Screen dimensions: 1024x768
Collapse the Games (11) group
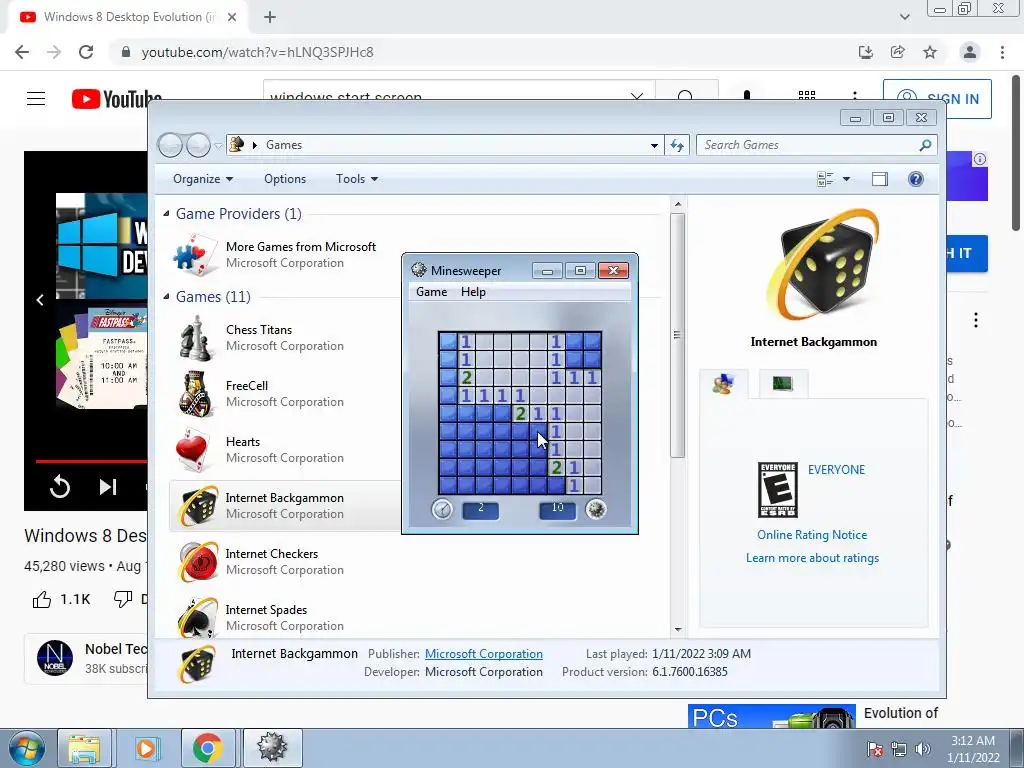pos(167,296)
